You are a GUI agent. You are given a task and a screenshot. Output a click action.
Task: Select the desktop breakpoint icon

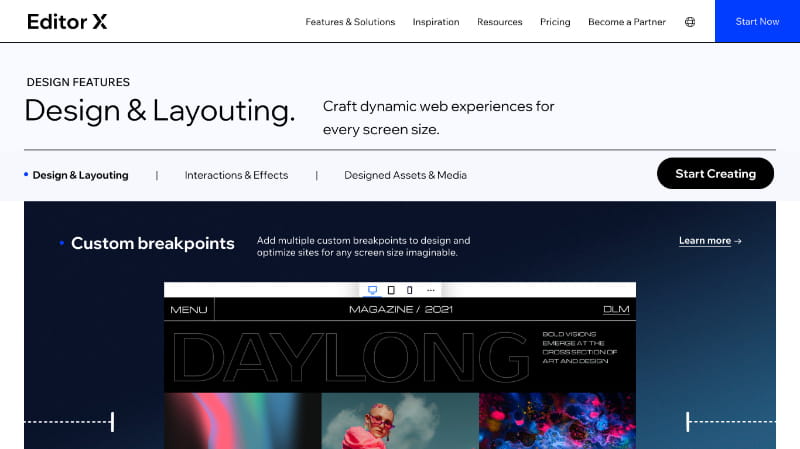coord(372,290)
